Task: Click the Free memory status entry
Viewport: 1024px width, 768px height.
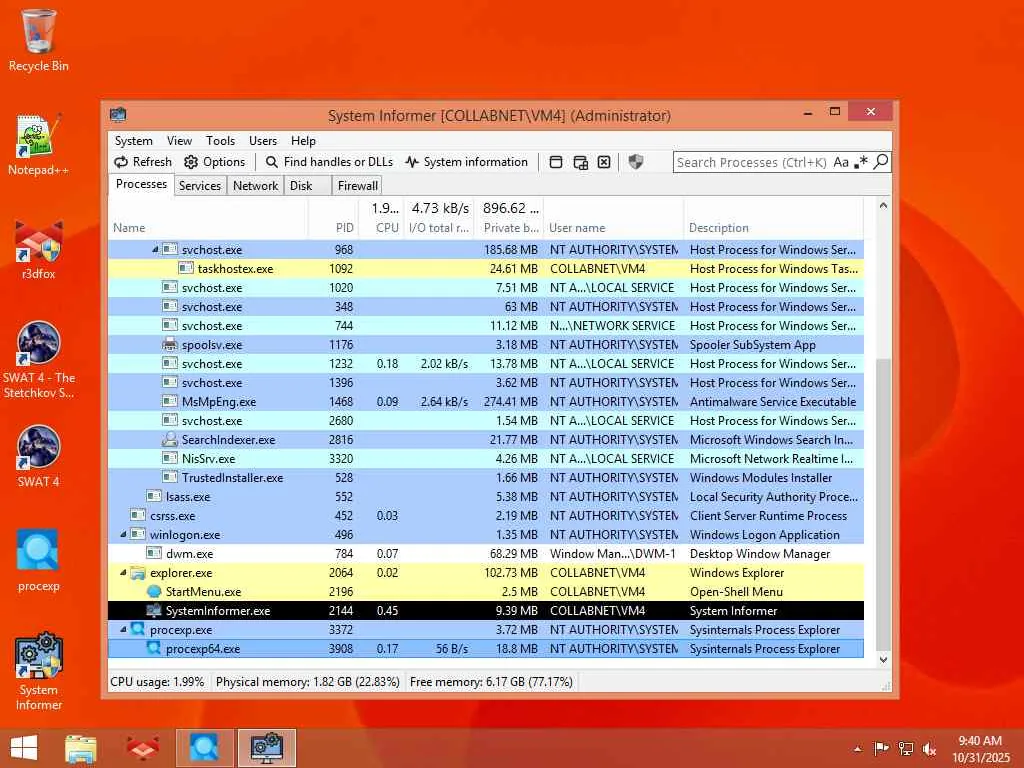Action: point(491,682)
